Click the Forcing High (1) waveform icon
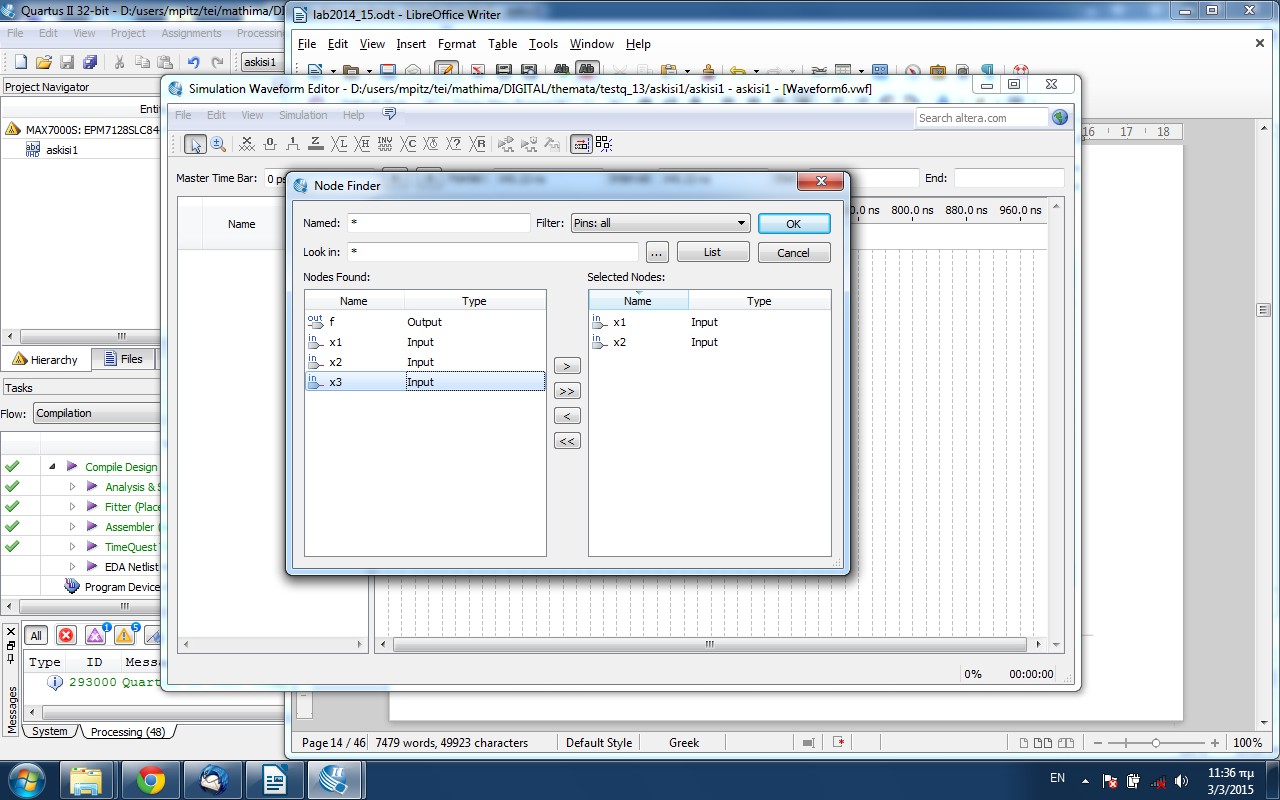The width and height of the screenshot is (1280, 800). coord(293,144)
